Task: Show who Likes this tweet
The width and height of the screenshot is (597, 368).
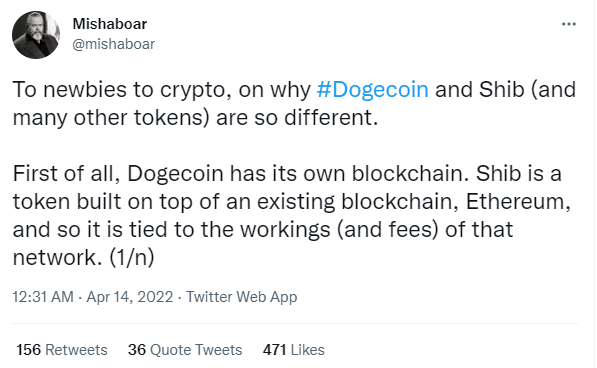Action: (308, 350)
